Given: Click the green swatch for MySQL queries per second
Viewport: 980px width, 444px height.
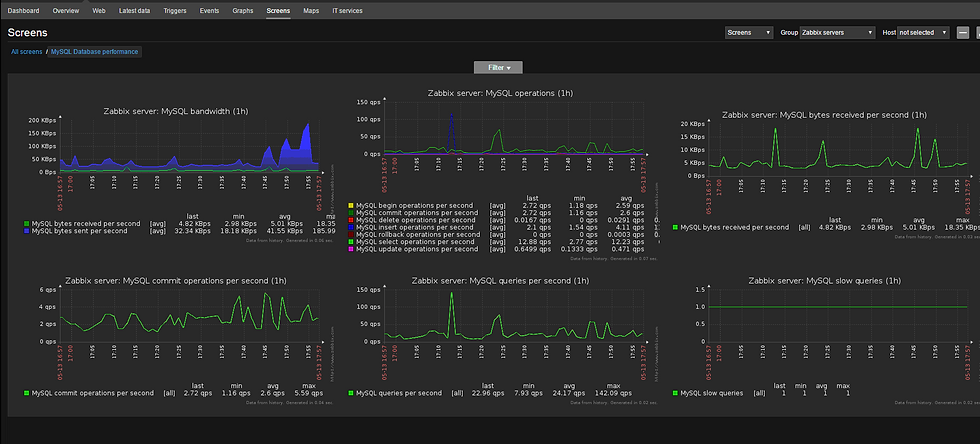Looking at the screenshot, I should click(x=351, y=393).
